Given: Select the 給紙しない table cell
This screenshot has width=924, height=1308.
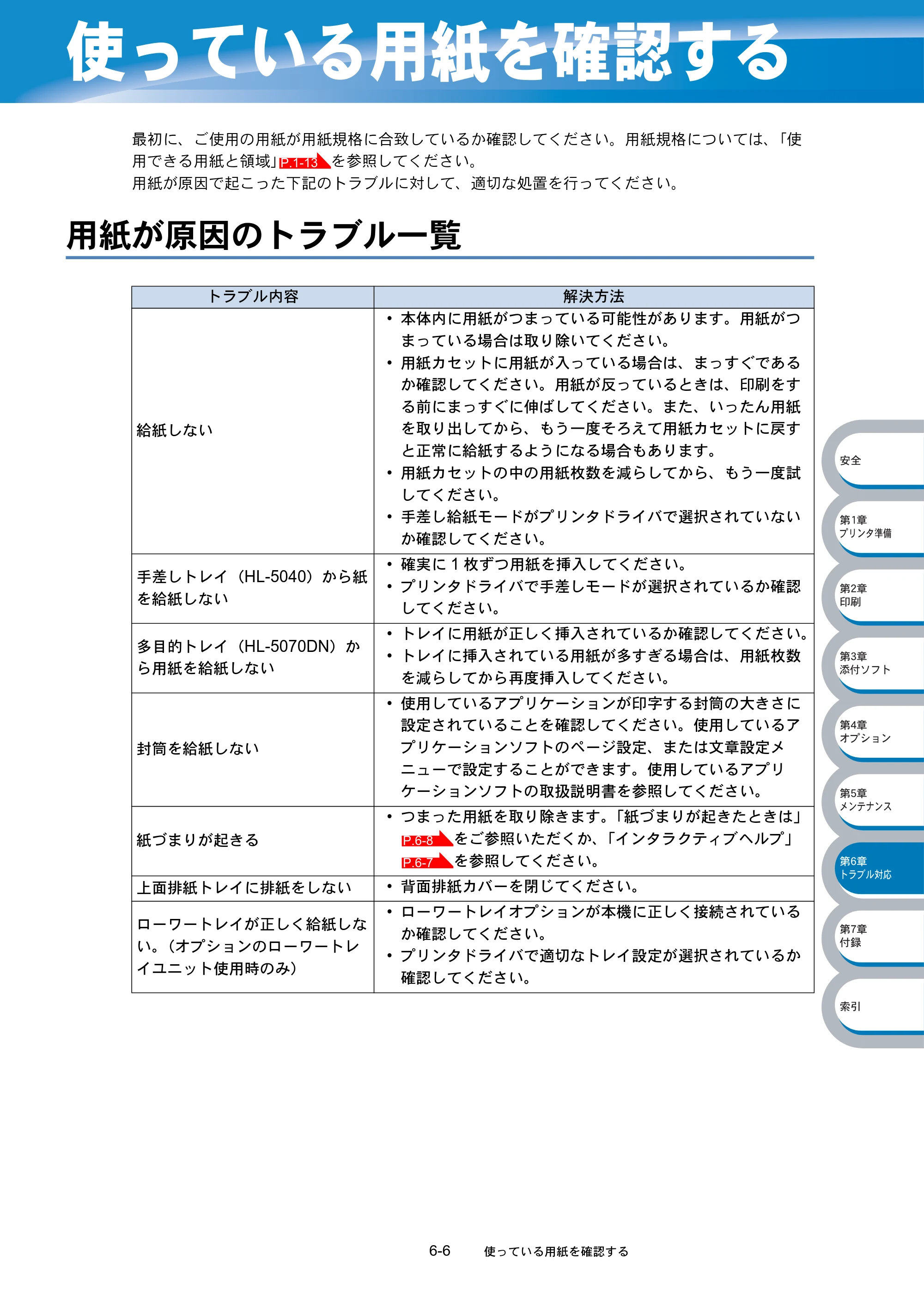Looking at the screenshot, I should (253, 431).
